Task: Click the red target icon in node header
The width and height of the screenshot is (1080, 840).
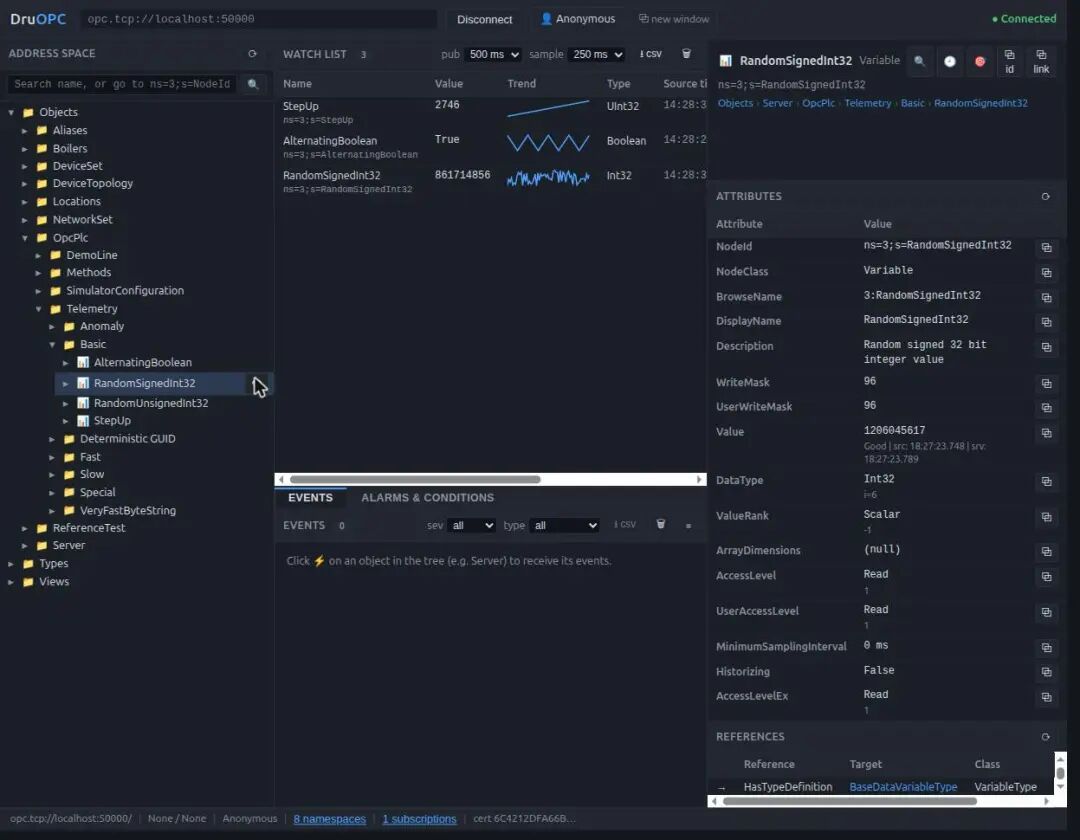Action: pos(979,61)
